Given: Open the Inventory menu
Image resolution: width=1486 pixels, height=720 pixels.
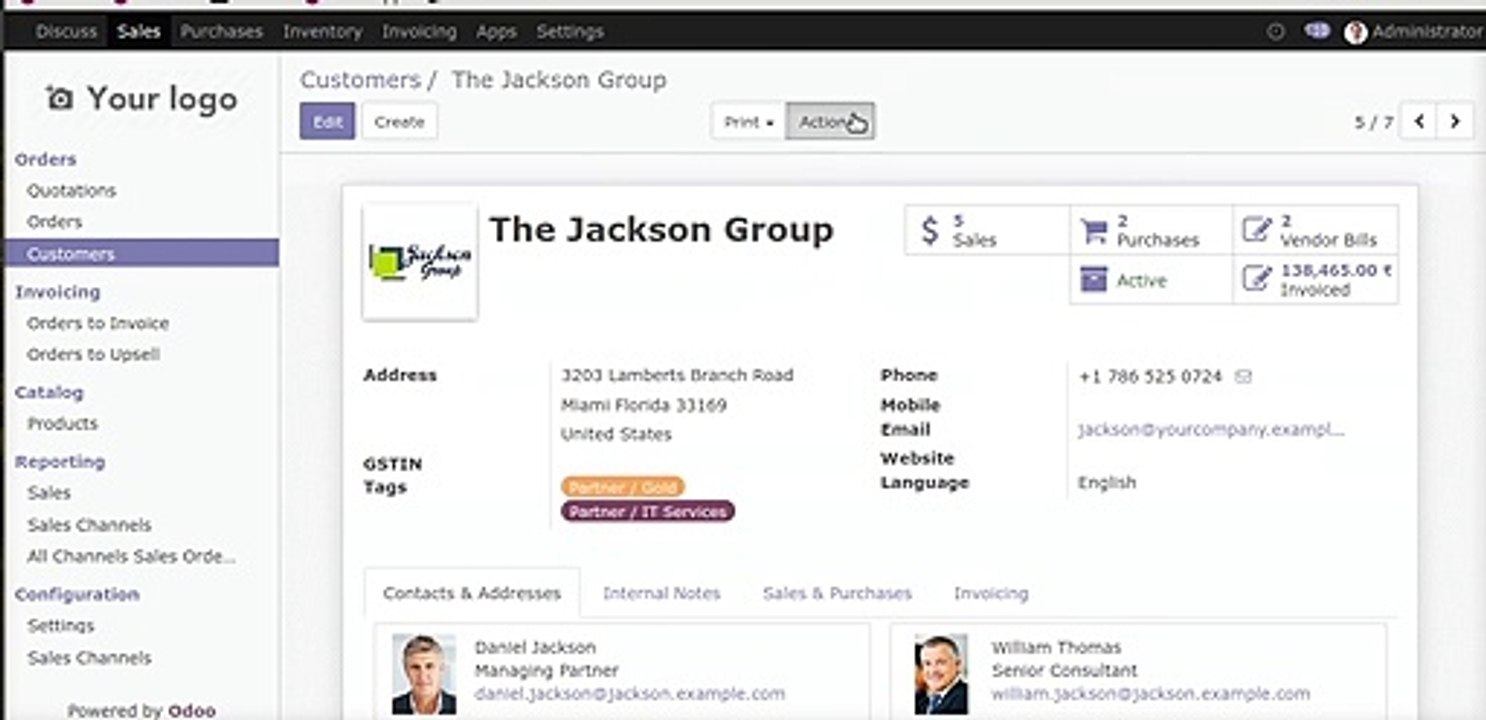Looking at the screenshot, I should point(322,32).
